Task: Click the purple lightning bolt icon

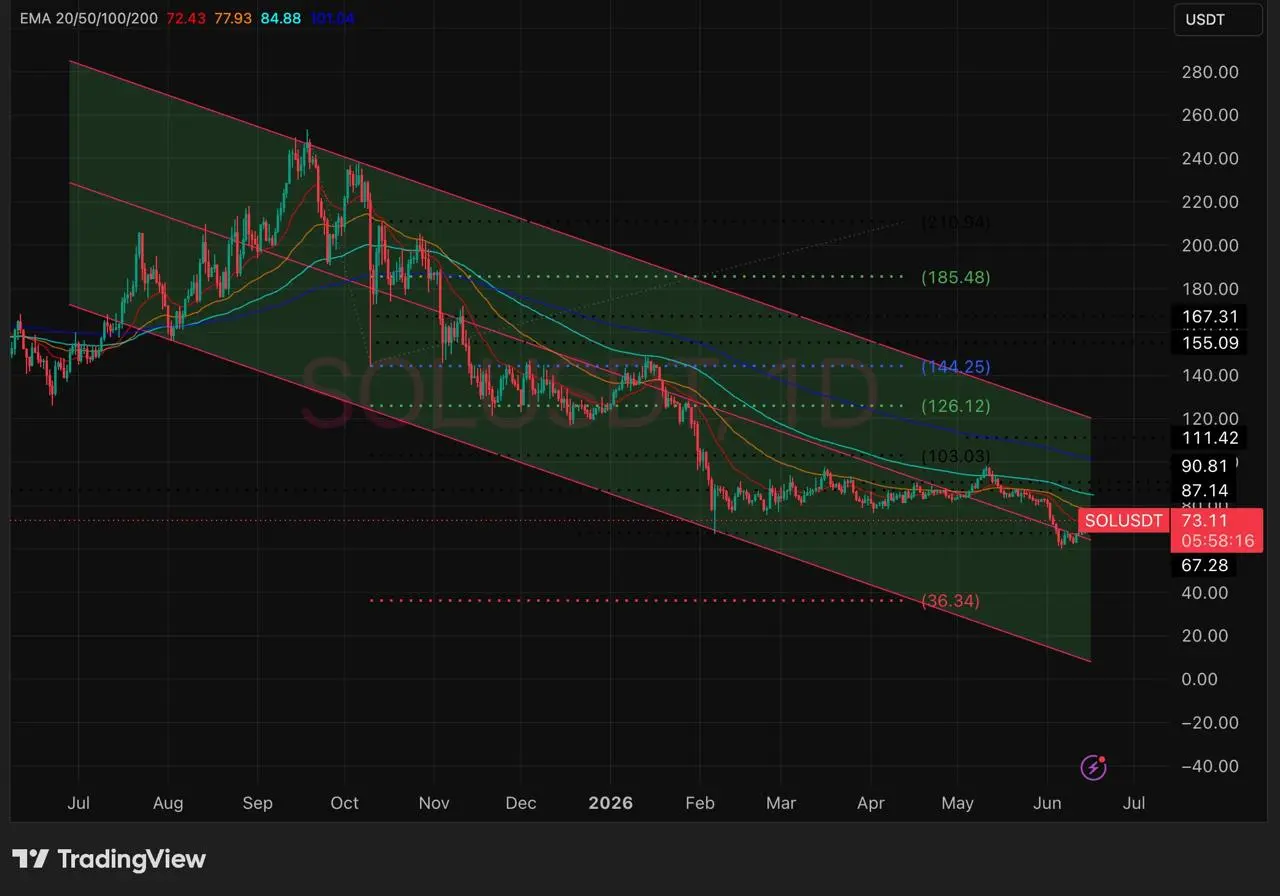Action: tap(1094, 767)
